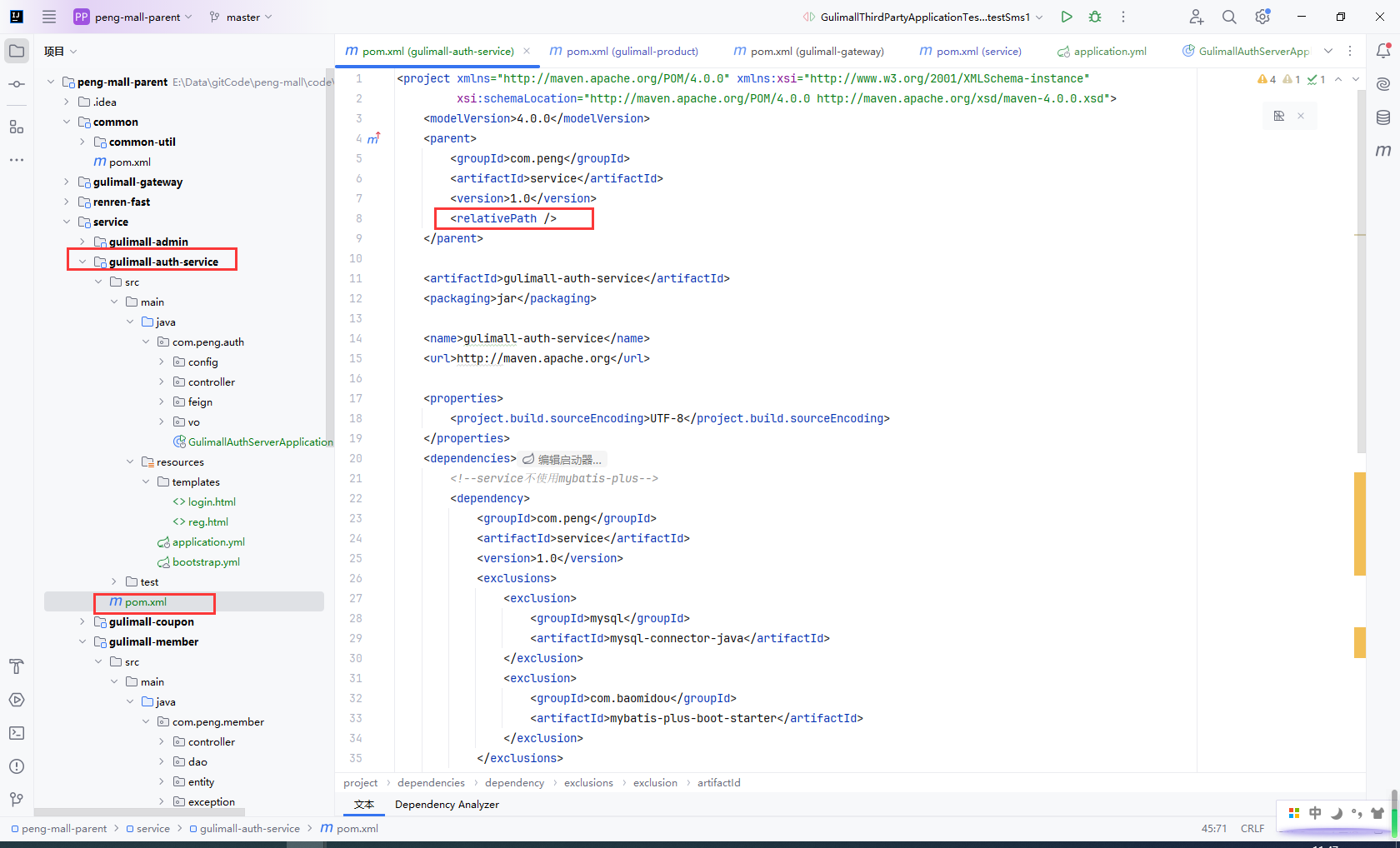The height and width of the screenshot is (848, 1400).
Task: Go to next highlighted error arrow
Action: [x=1356, y=79]
